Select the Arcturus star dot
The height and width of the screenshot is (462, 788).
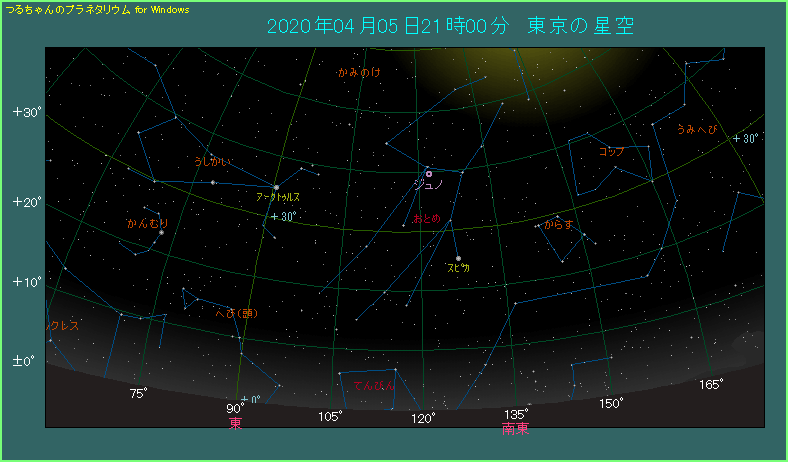276,187
